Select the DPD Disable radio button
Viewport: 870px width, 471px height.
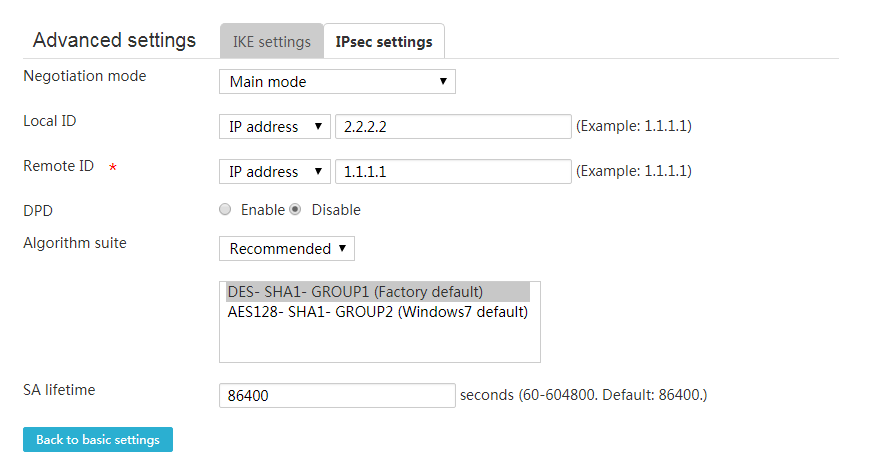click(x=295, y=209)
